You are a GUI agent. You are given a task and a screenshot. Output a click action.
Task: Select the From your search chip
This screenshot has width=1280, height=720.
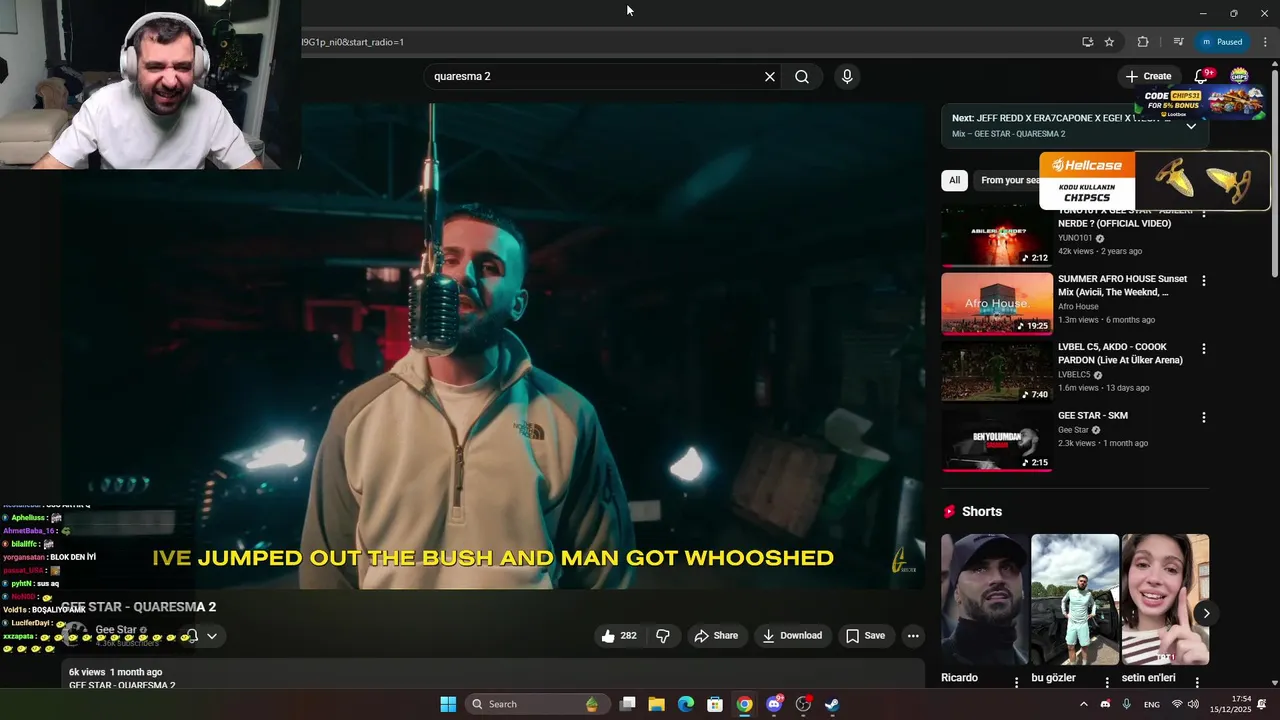click(x=1008, y=180)
